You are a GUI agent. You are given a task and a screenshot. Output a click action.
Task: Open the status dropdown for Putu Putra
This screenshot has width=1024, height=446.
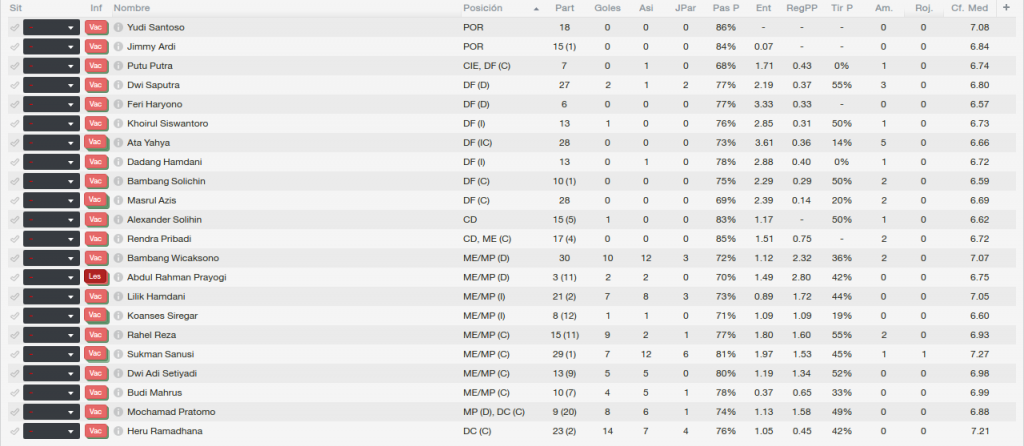point(52,66)
